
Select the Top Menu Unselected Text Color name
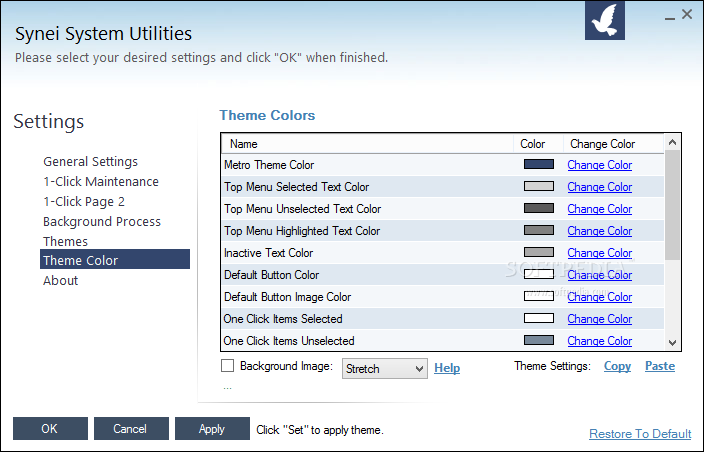coord(302,209)
